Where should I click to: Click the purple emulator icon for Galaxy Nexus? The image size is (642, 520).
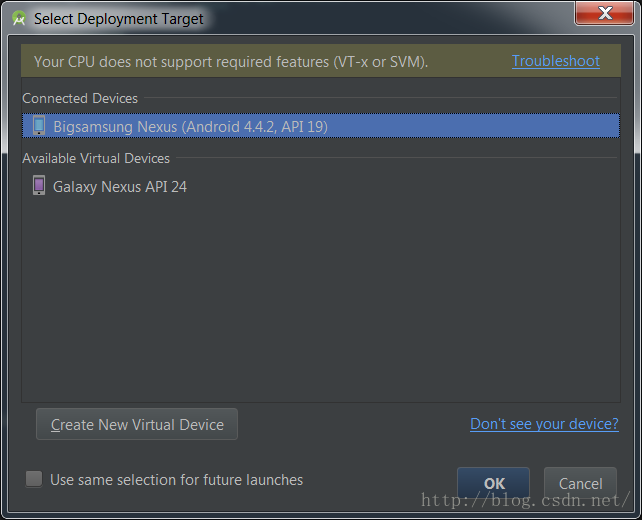click(39, 185)
